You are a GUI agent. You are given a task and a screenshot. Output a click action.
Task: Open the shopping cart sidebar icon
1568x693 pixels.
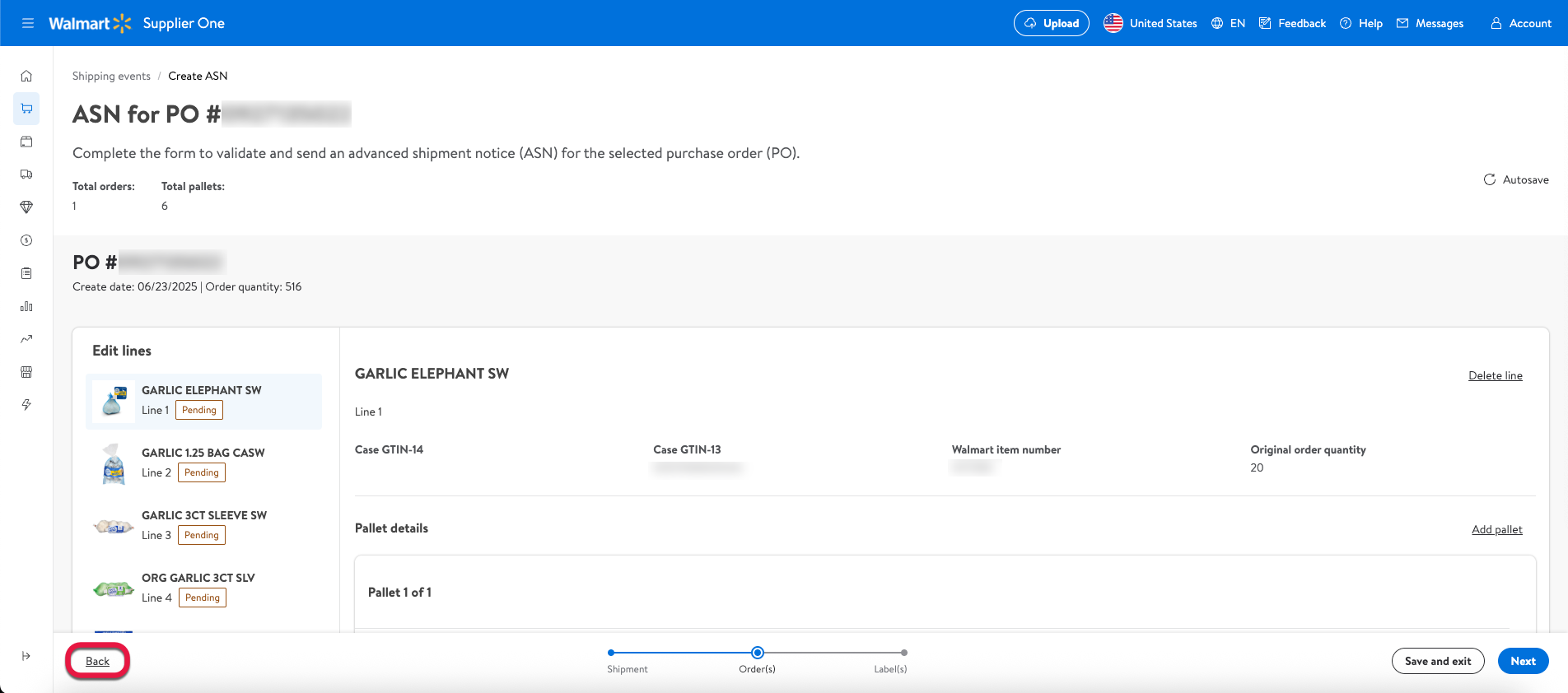(26, 109)
